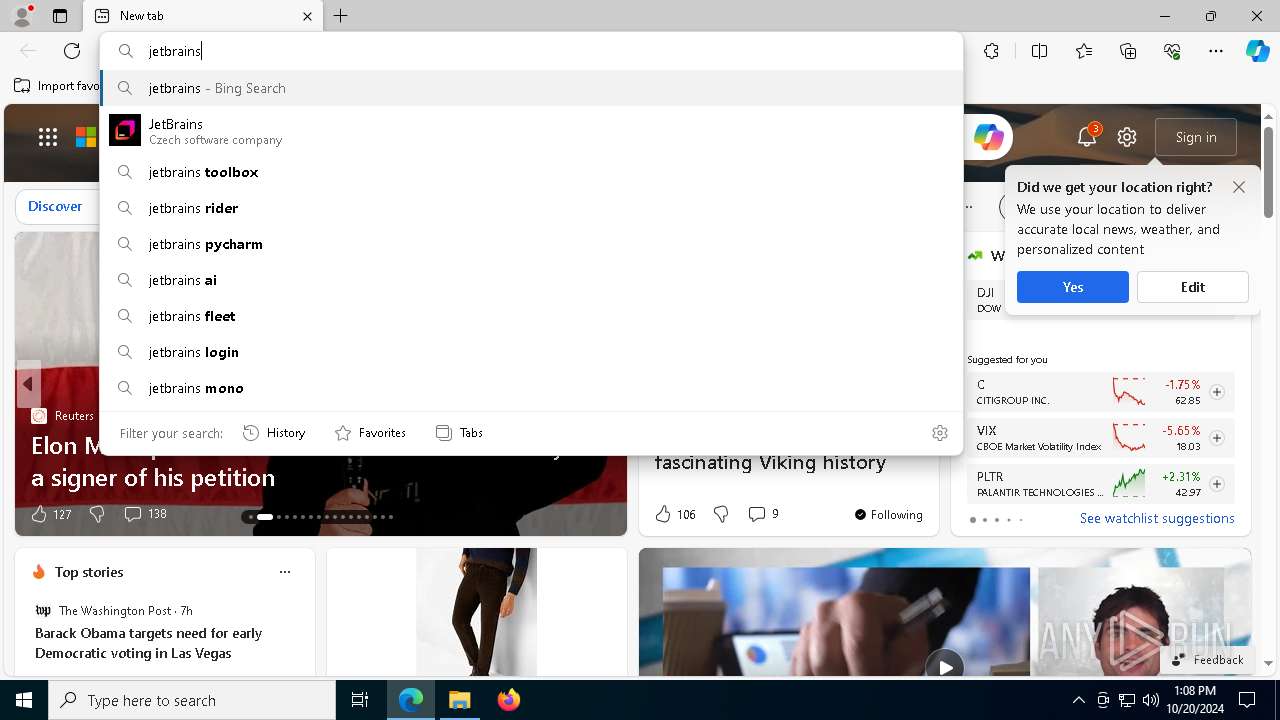Filter search by Tabs
1280x720 pixels.
click(x=459, y=433)
